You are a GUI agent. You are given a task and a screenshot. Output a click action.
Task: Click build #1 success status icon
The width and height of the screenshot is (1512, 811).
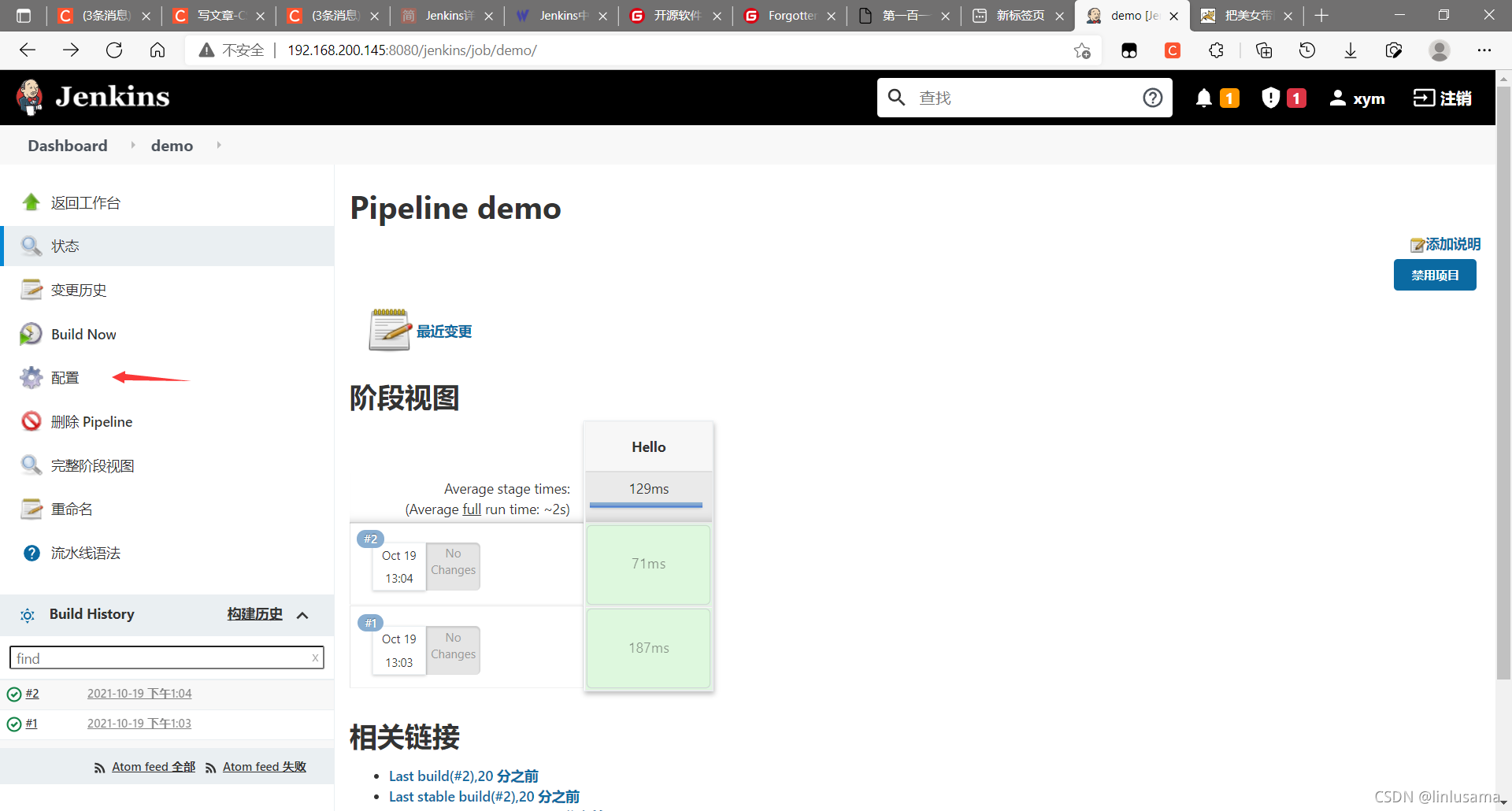13,724
